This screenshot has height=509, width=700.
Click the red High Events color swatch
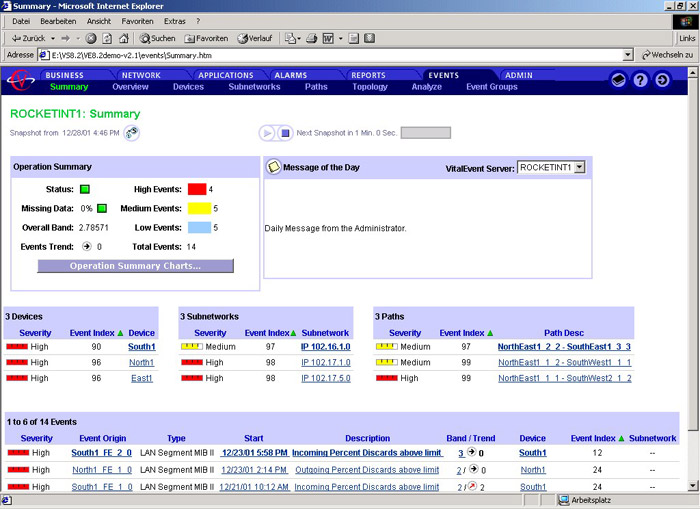pyautogui.click(x=197, y=189)
